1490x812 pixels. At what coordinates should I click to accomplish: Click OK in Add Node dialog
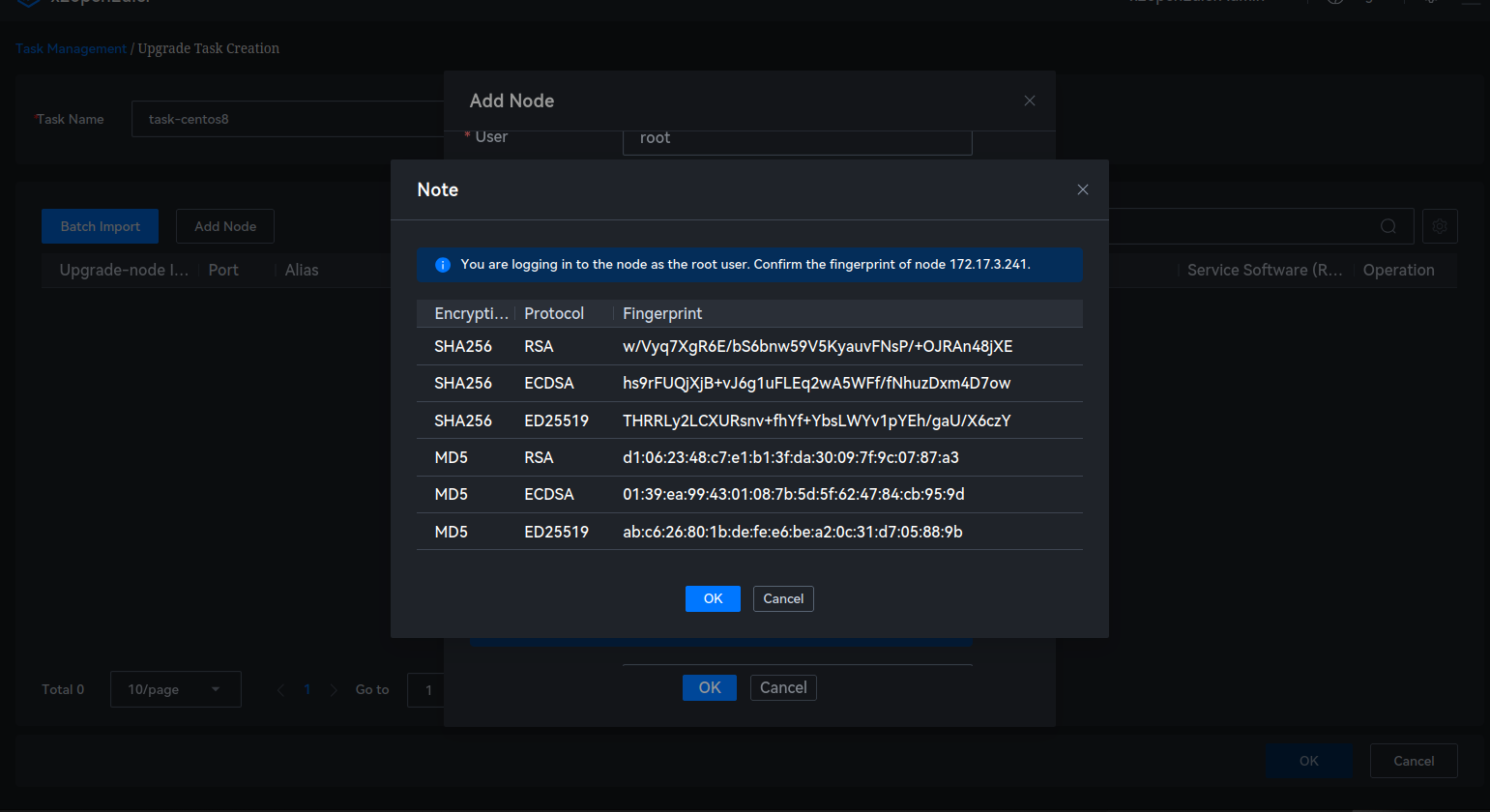coord(709,687)
